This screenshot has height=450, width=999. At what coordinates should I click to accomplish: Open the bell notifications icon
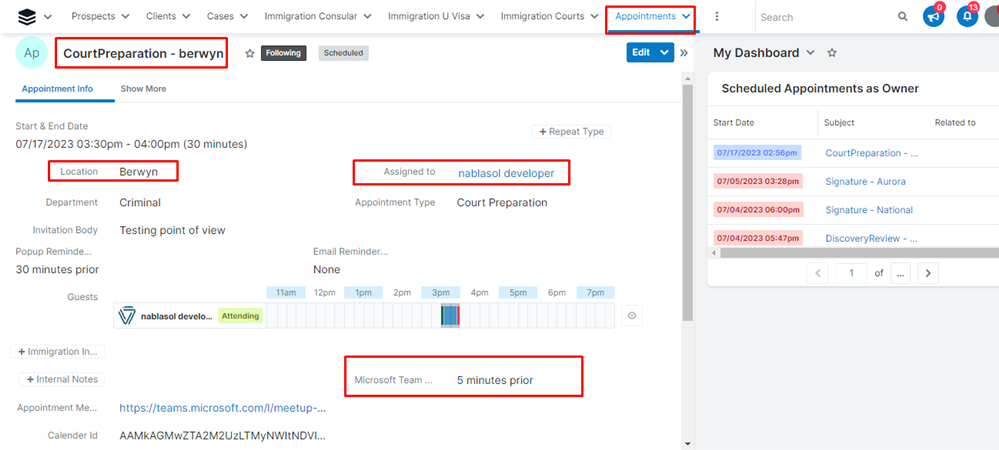point(967,17)
